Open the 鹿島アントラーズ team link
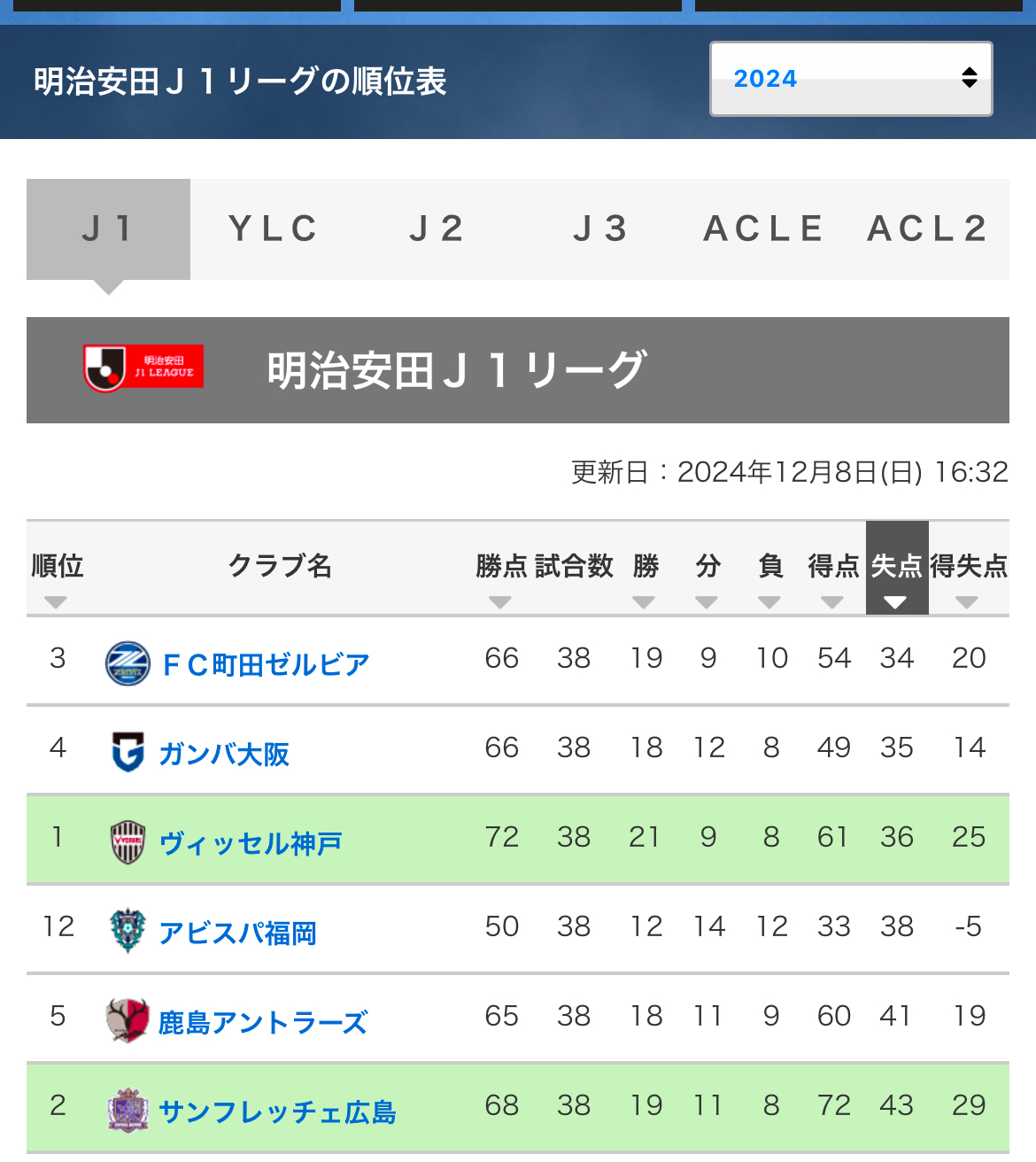The image size is (1036, 1162). pos(263,1022)
